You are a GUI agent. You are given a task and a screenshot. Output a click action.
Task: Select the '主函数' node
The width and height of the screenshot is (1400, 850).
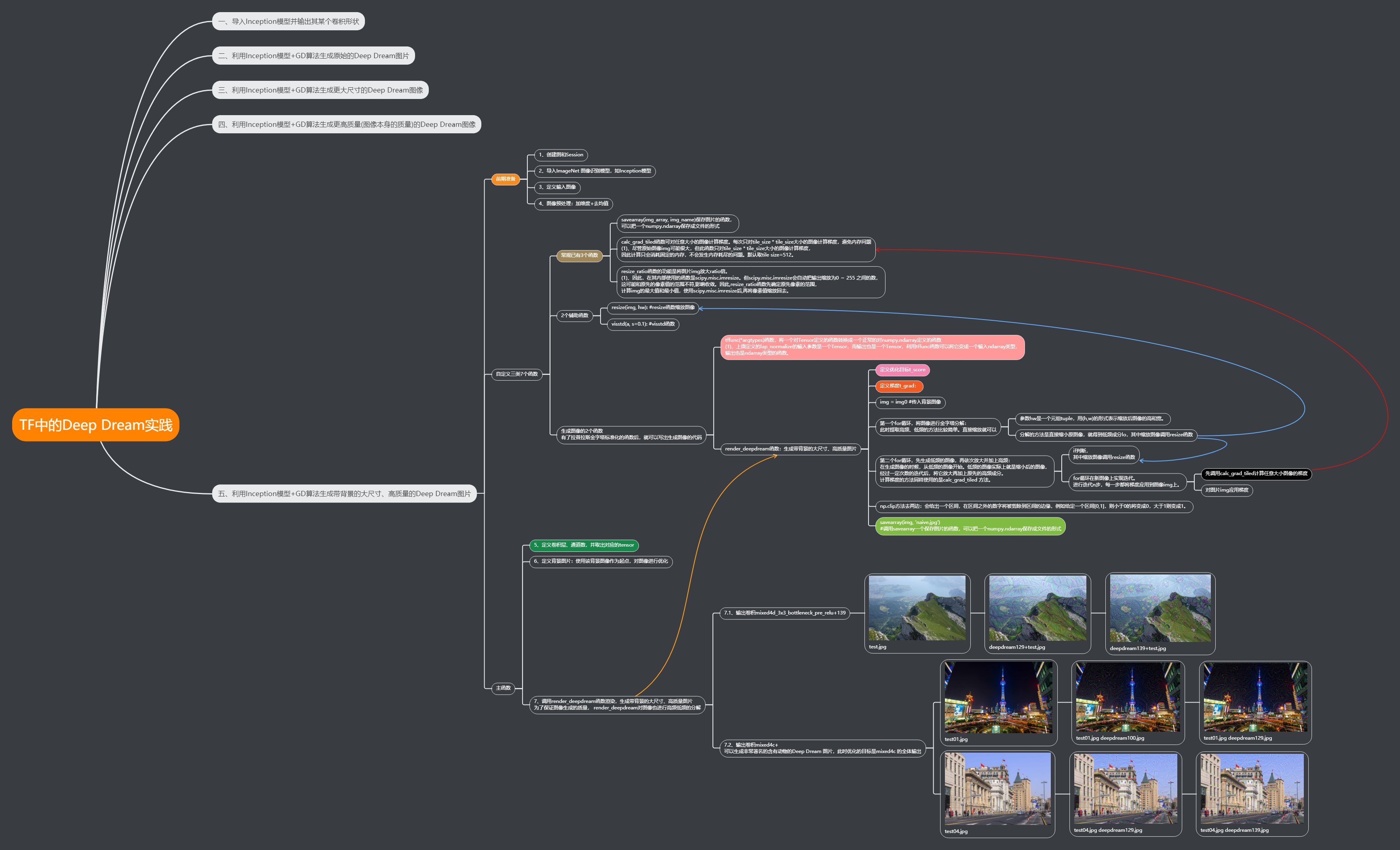click(503, 688)
